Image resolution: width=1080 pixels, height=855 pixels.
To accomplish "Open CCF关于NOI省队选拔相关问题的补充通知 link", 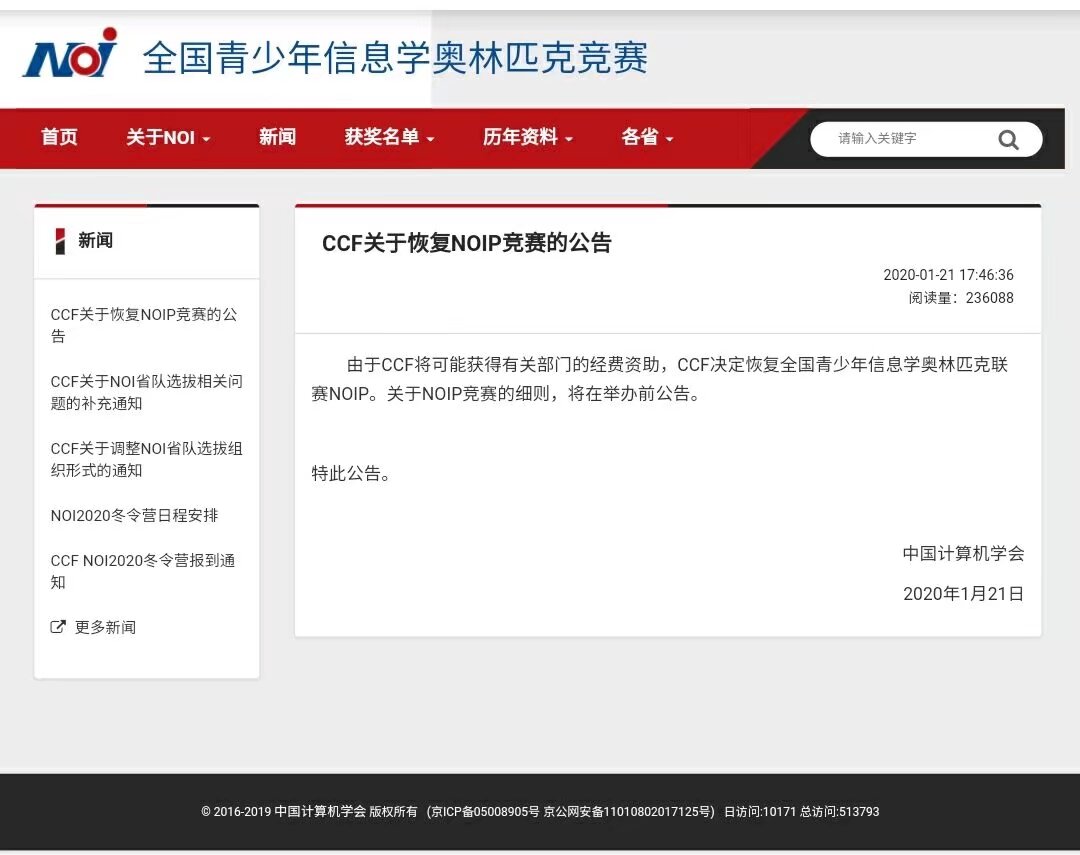I will [146, 392].
